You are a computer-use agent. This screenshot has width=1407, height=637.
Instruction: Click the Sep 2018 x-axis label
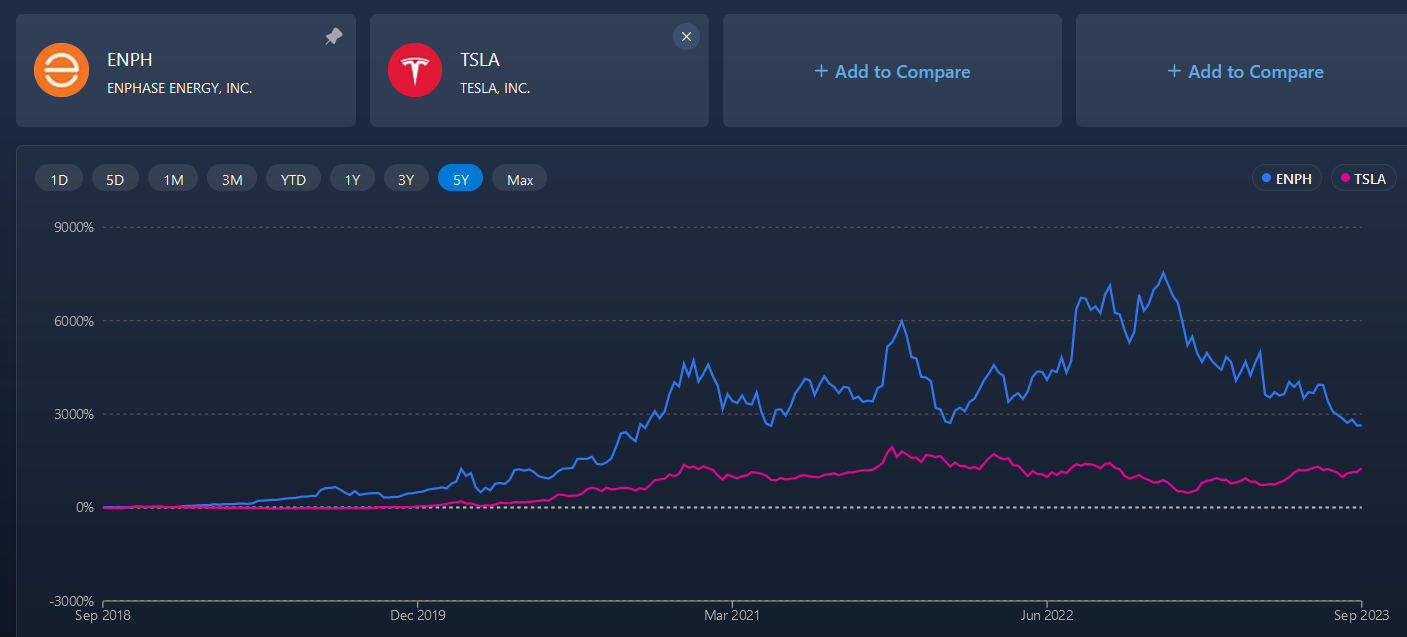pos(102,615)
